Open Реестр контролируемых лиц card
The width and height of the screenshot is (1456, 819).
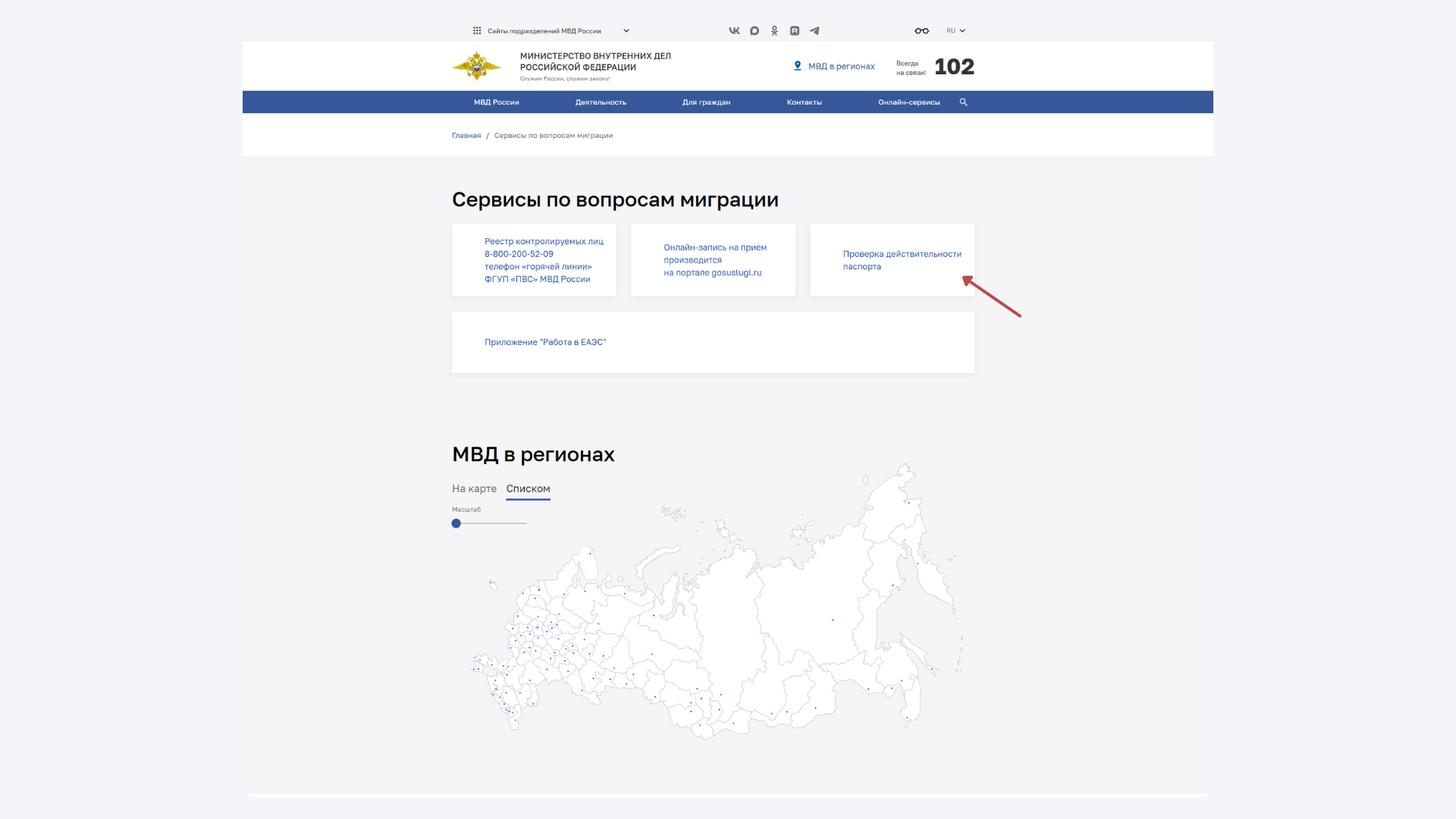pyautogui.click(x=534, y=260)
